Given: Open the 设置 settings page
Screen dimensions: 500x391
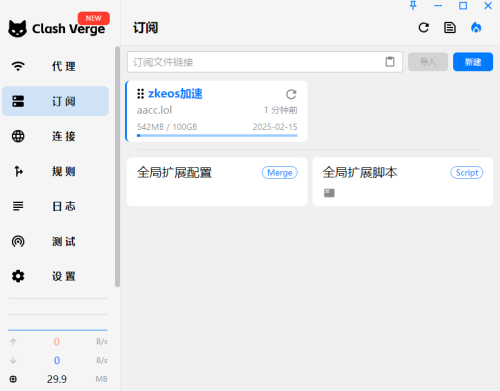Looking at the screenshot, I should pyautogui.click(x=55, y=276).
